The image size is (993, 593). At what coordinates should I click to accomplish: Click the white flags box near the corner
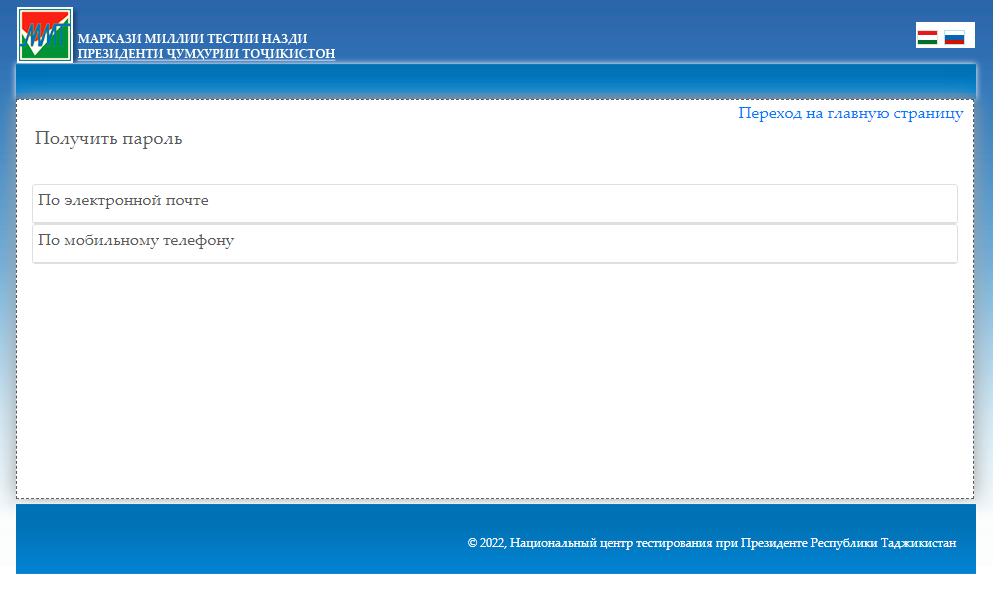944,34
